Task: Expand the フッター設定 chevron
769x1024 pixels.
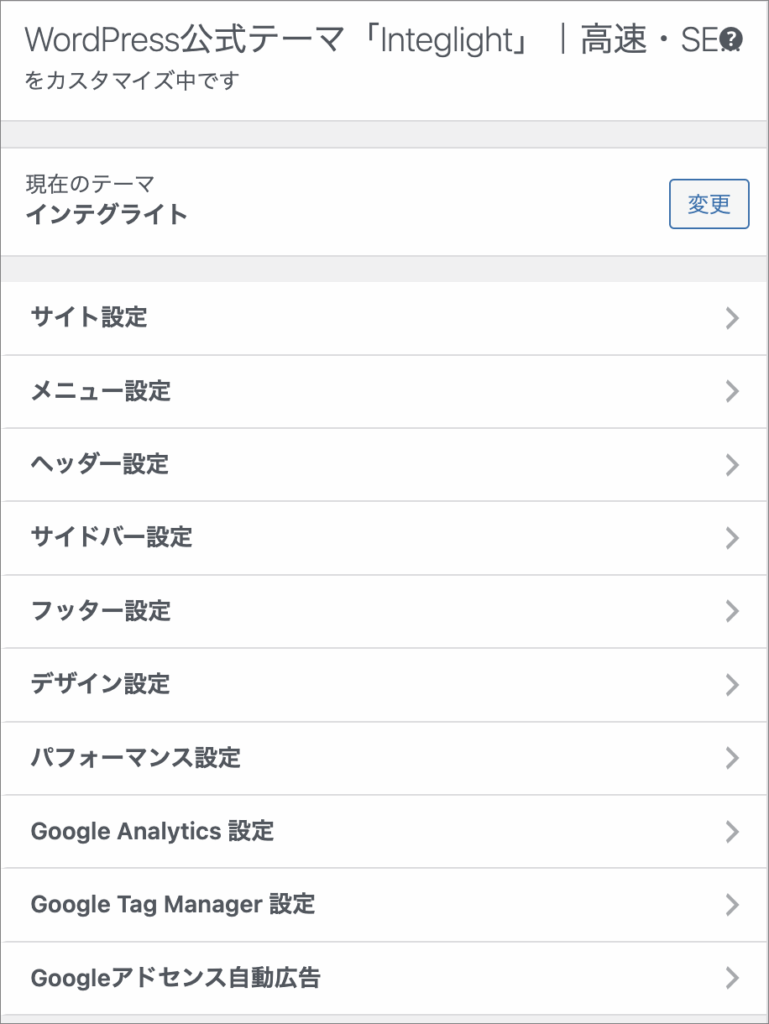Action: (x=732, y=611)
